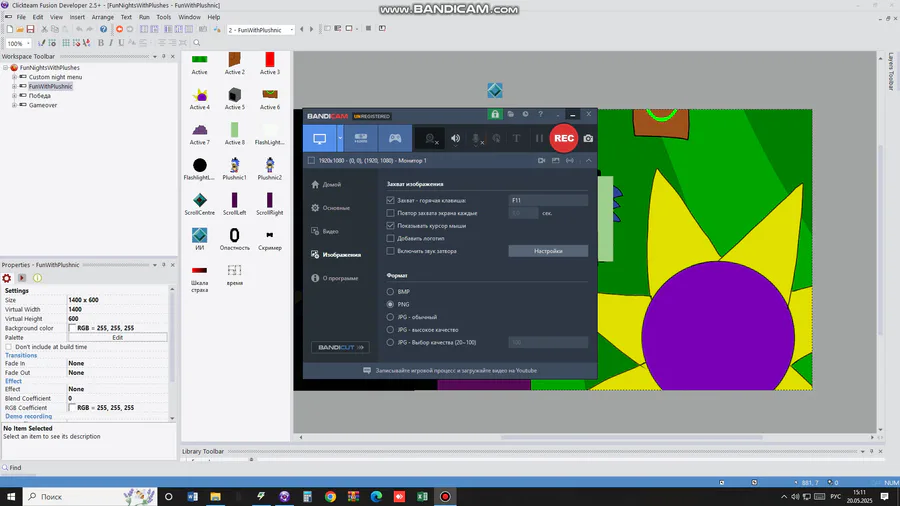This screenshot has width=900, height=506.
Task: Open the File menu in Clickteam Fusion
Action: (x=21, y=17)
